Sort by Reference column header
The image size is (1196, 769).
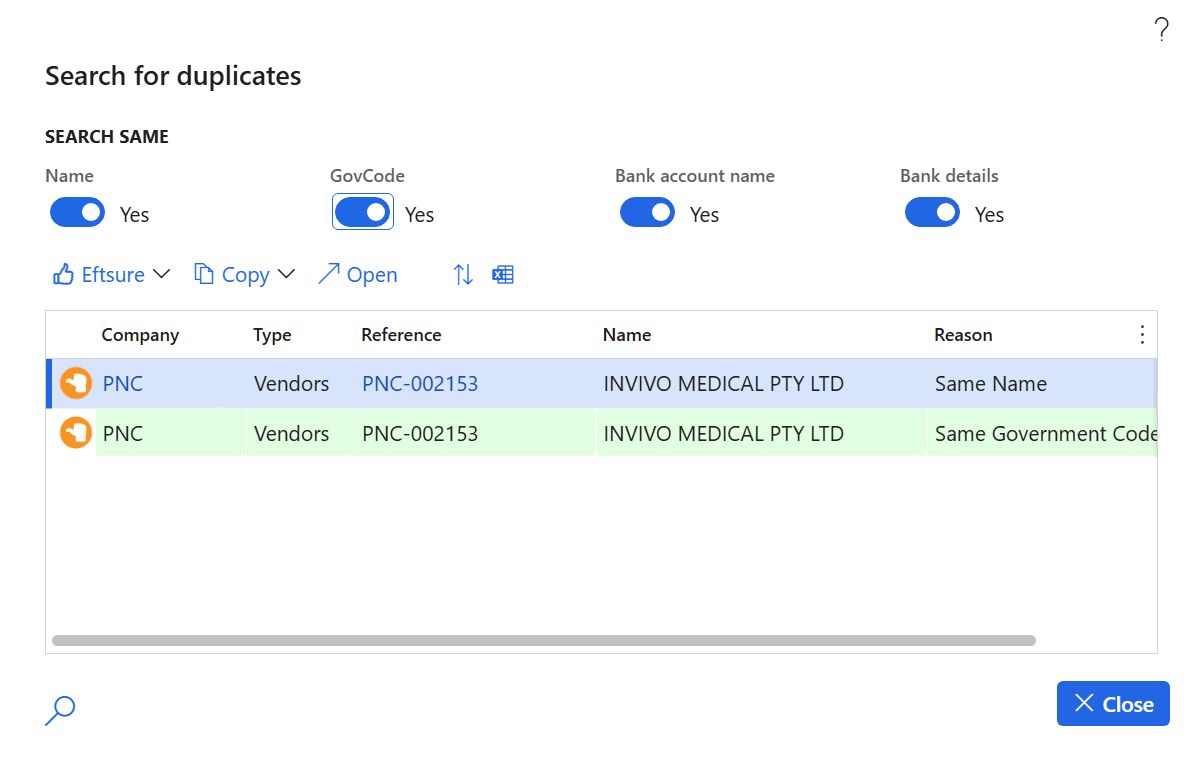[401, 335]
